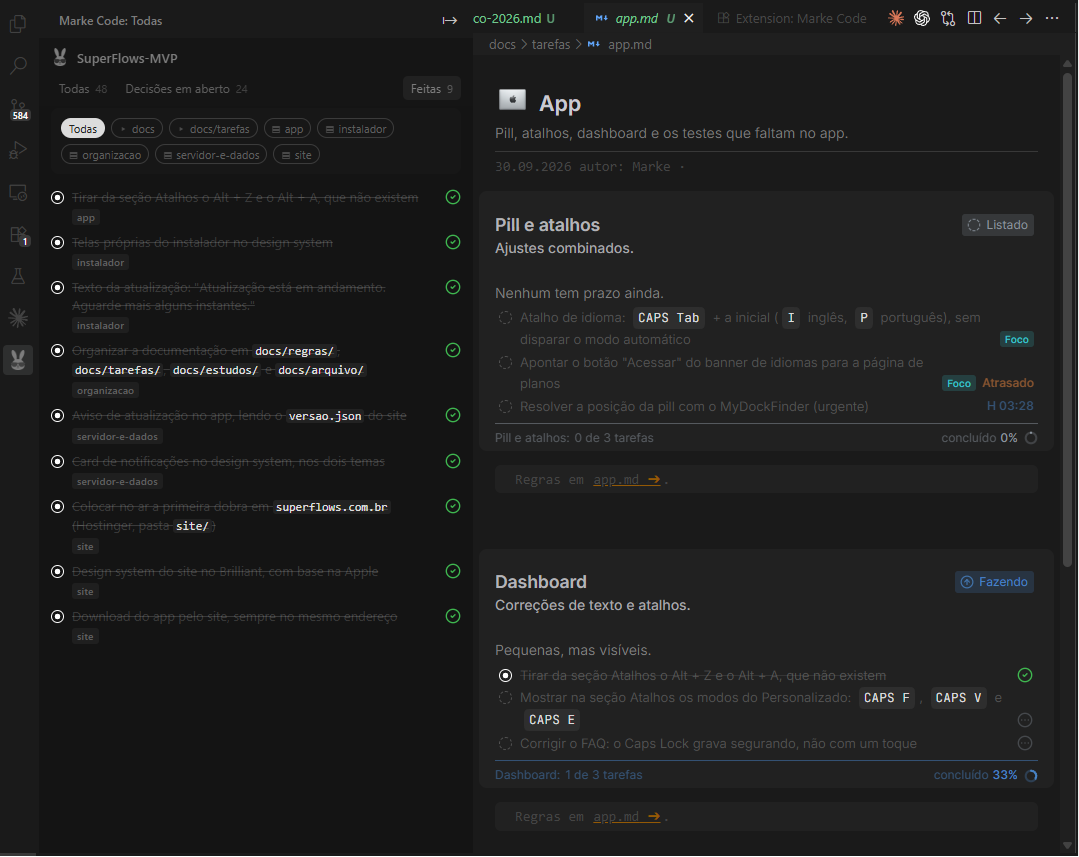The image size is (1079, 857).
Task: Filter by the site chip
Action: point(296,155)
